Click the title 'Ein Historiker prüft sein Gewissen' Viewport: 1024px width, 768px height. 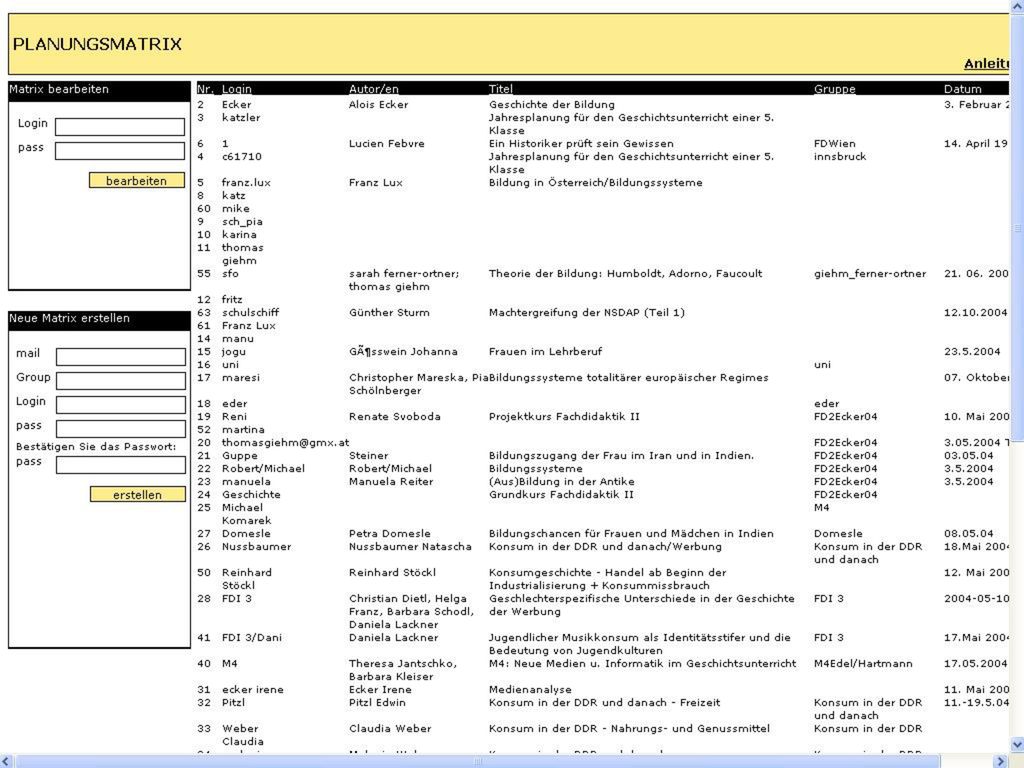pyautogui.click(x=581, y=144)
